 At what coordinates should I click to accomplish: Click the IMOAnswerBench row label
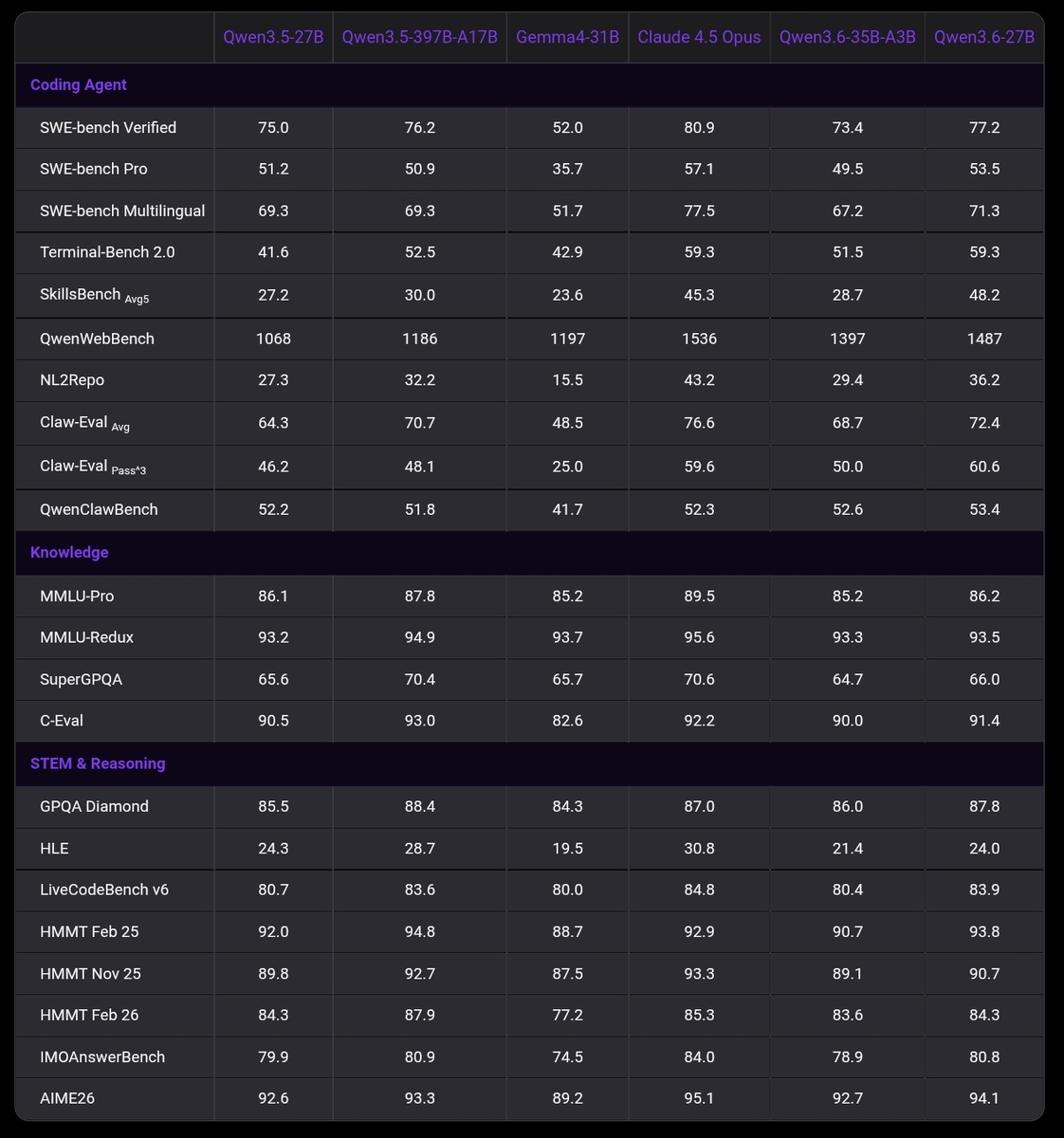[102, 1057]
